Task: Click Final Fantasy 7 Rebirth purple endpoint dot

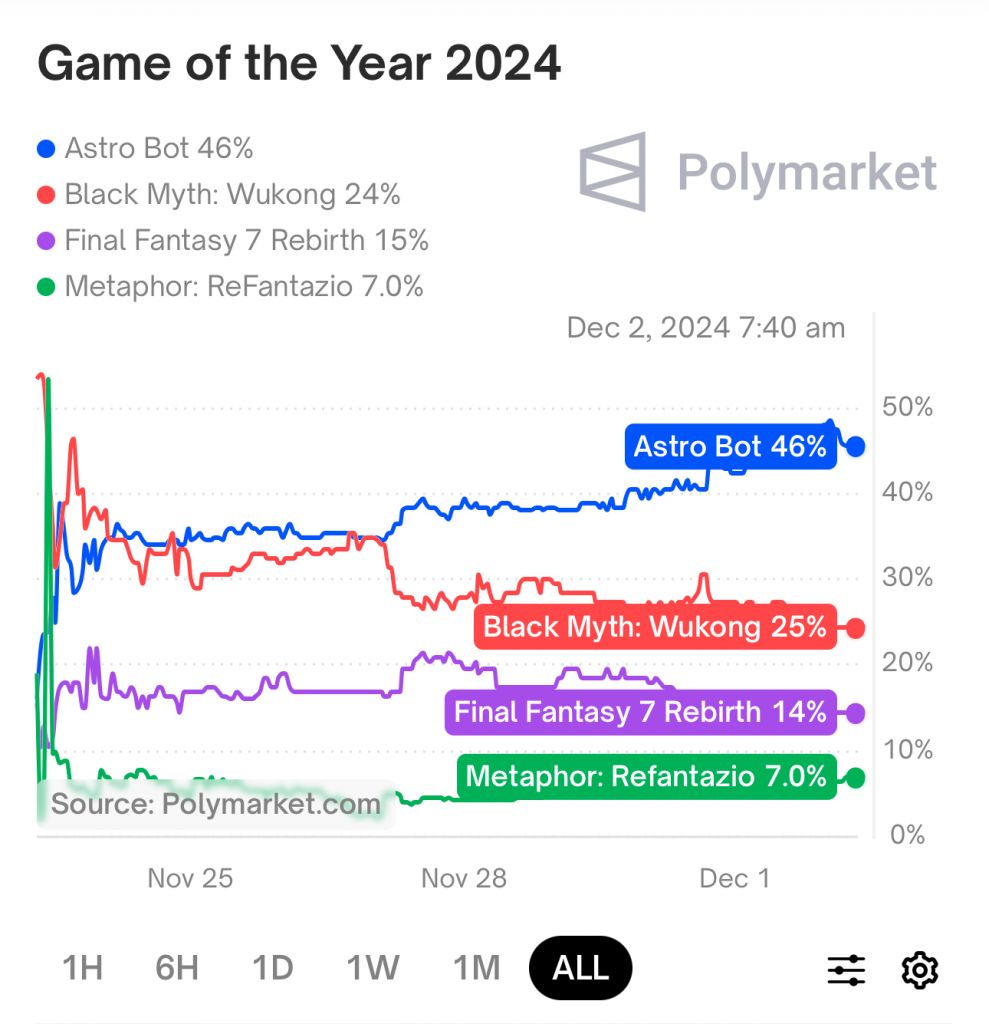Action: 856,713
